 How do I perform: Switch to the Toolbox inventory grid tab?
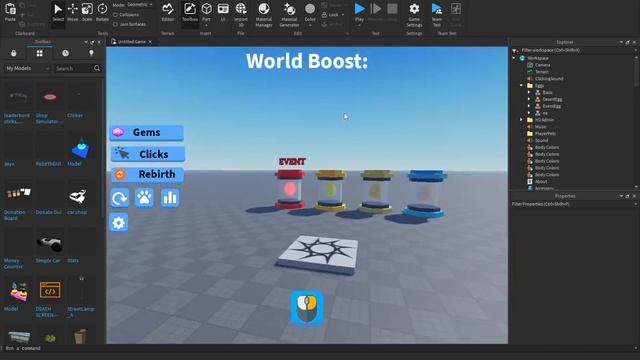click(x=40, y=53)
